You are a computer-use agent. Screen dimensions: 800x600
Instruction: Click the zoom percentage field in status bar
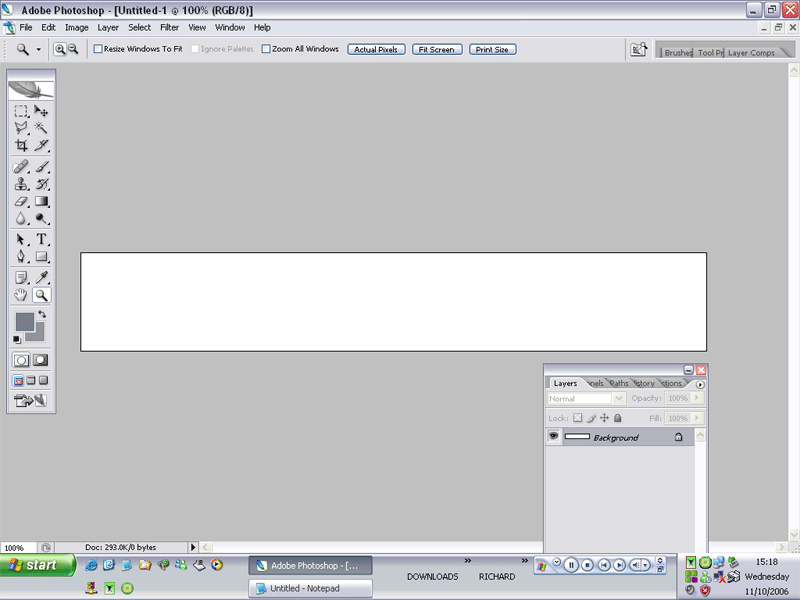[18, 547]
